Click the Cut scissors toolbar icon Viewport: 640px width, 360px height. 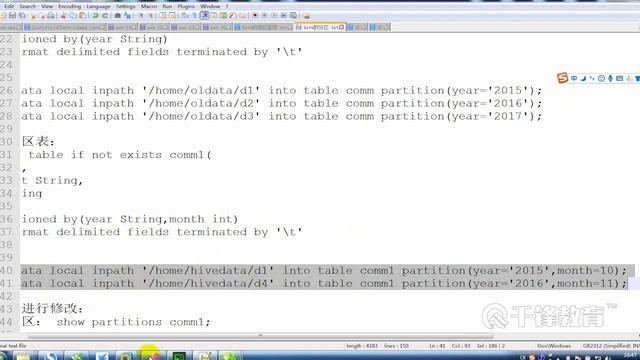pos(63,16)
